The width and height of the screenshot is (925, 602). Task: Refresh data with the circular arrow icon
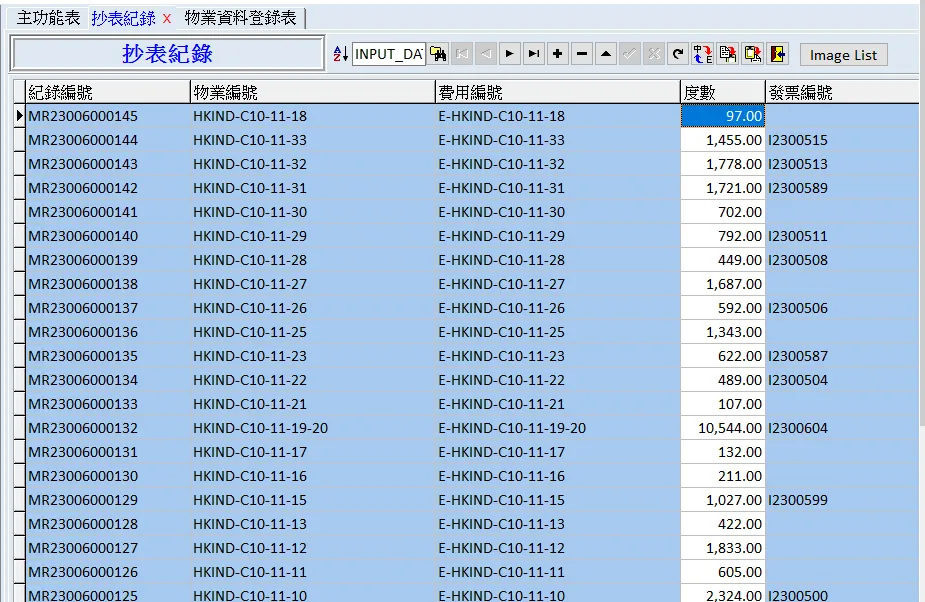pyautogui.click(x=678, y=54)
